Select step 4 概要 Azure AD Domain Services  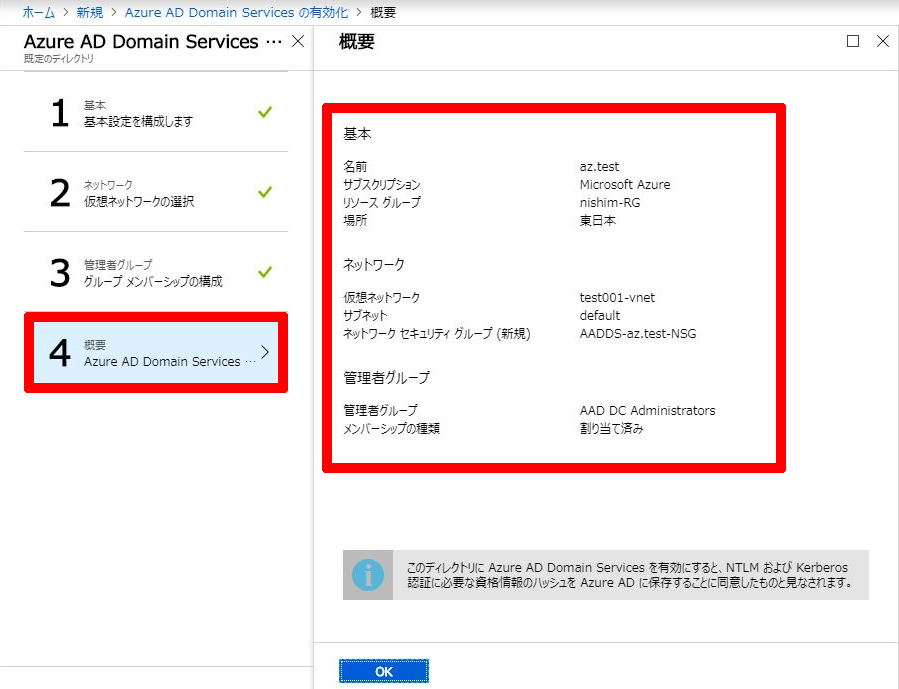(x=155, y=352)
